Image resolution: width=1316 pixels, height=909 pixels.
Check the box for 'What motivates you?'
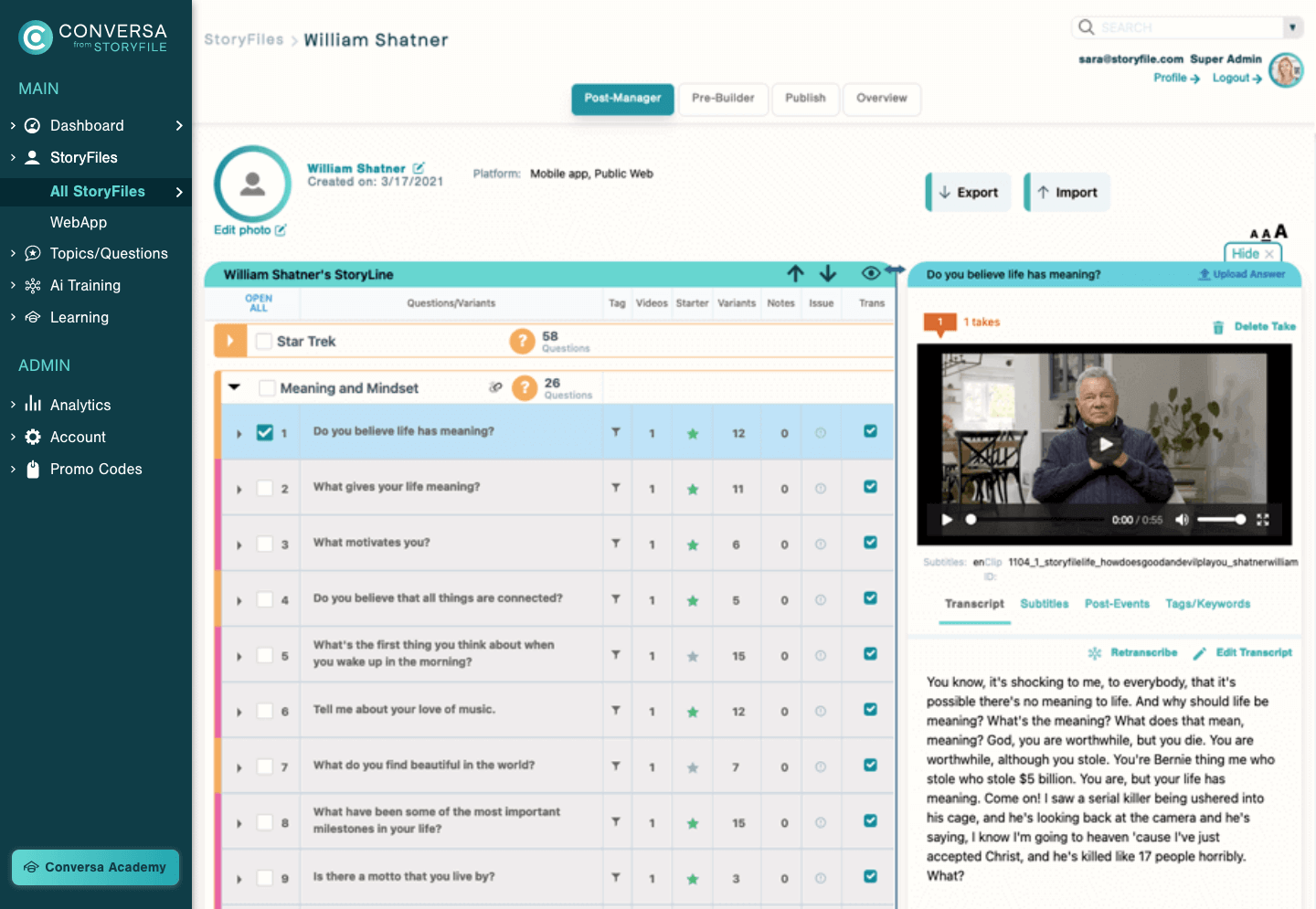(x=265, y=544)
